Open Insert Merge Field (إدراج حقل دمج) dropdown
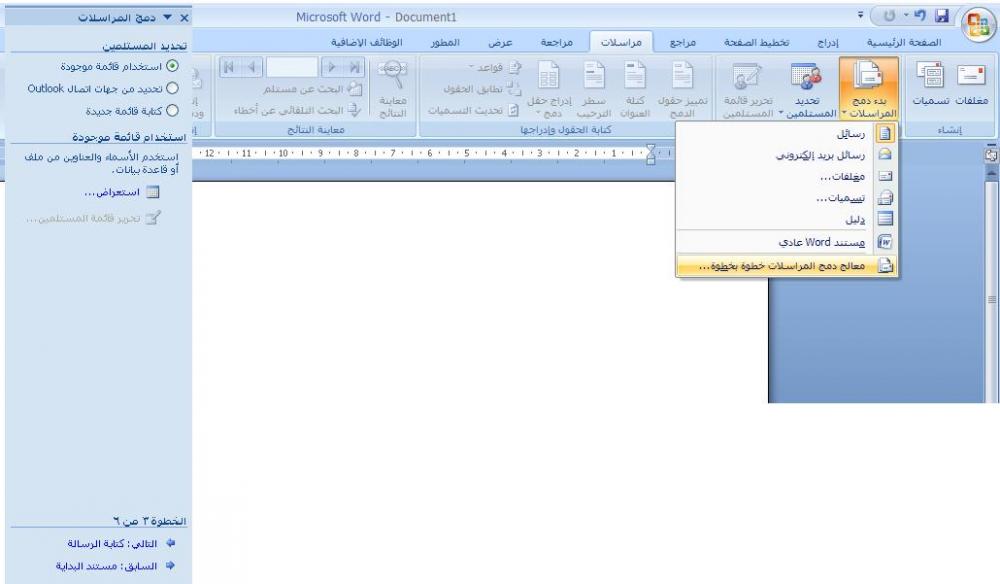The height and width of the screenshot is (584, 1000). tap(549, 89)
